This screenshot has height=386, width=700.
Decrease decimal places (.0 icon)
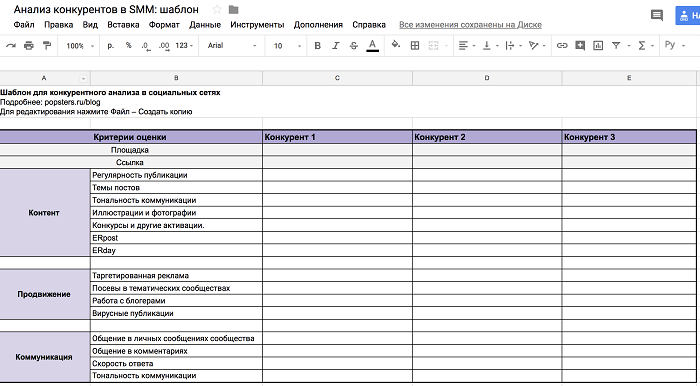[146, 46]
